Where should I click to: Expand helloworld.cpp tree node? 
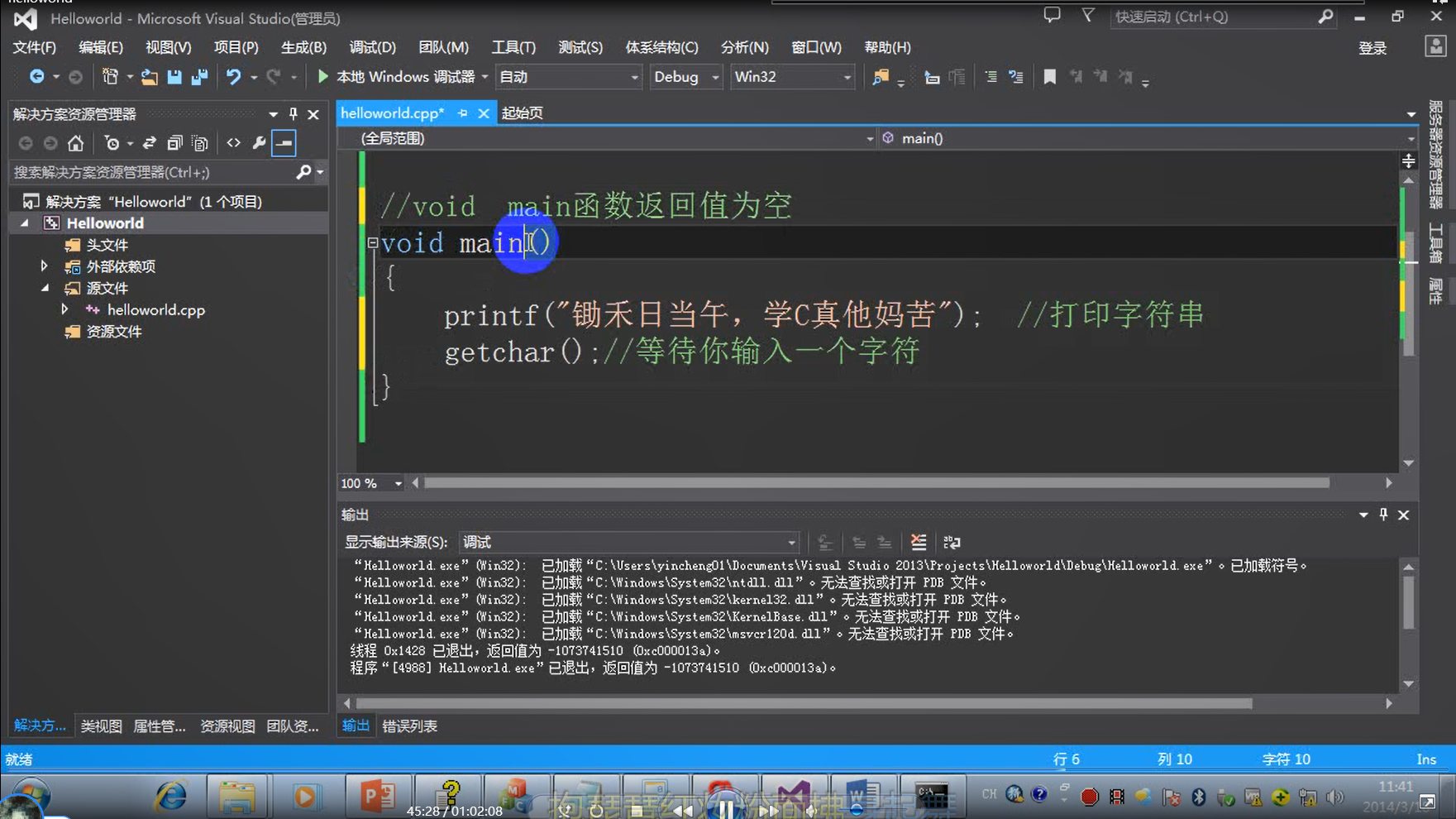(64, 309)
